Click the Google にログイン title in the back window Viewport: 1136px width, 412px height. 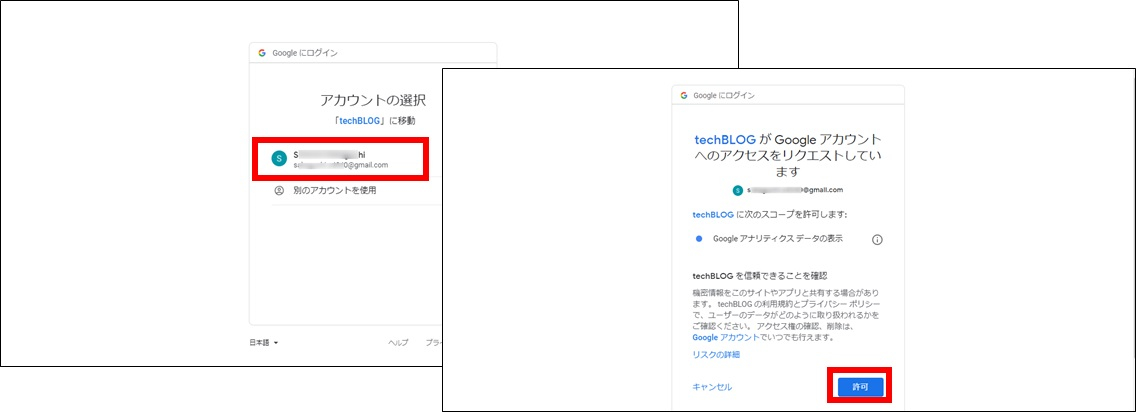(304, 53)
